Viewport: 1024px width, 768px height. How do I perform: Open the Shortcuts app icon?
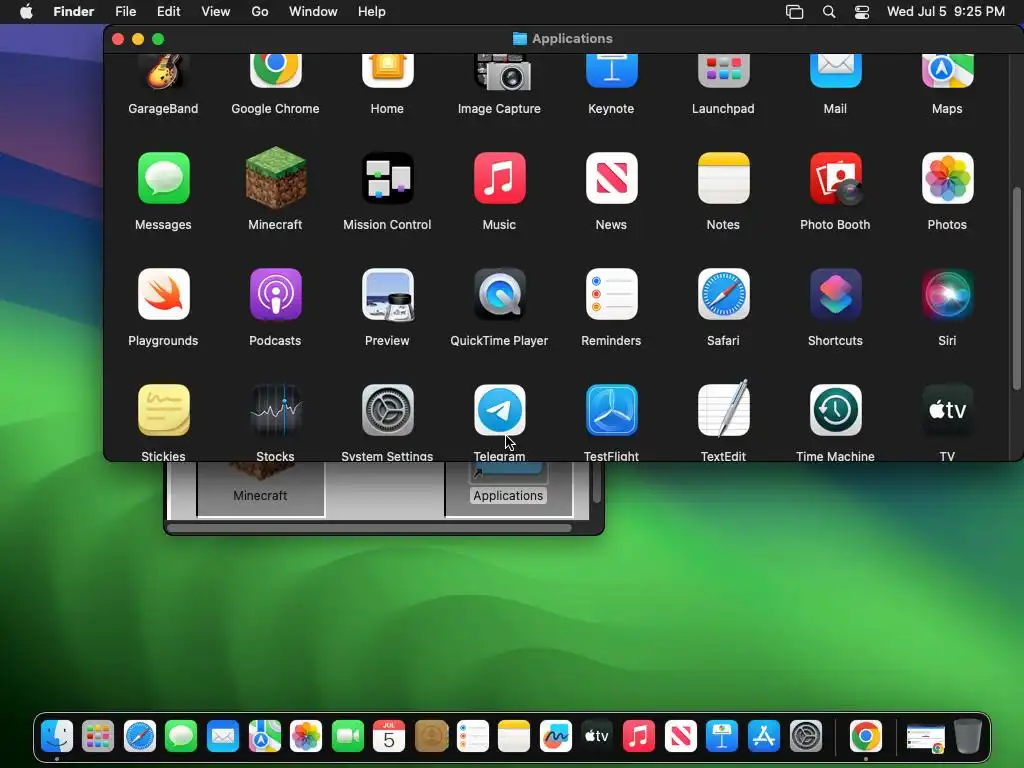(835, 294)
